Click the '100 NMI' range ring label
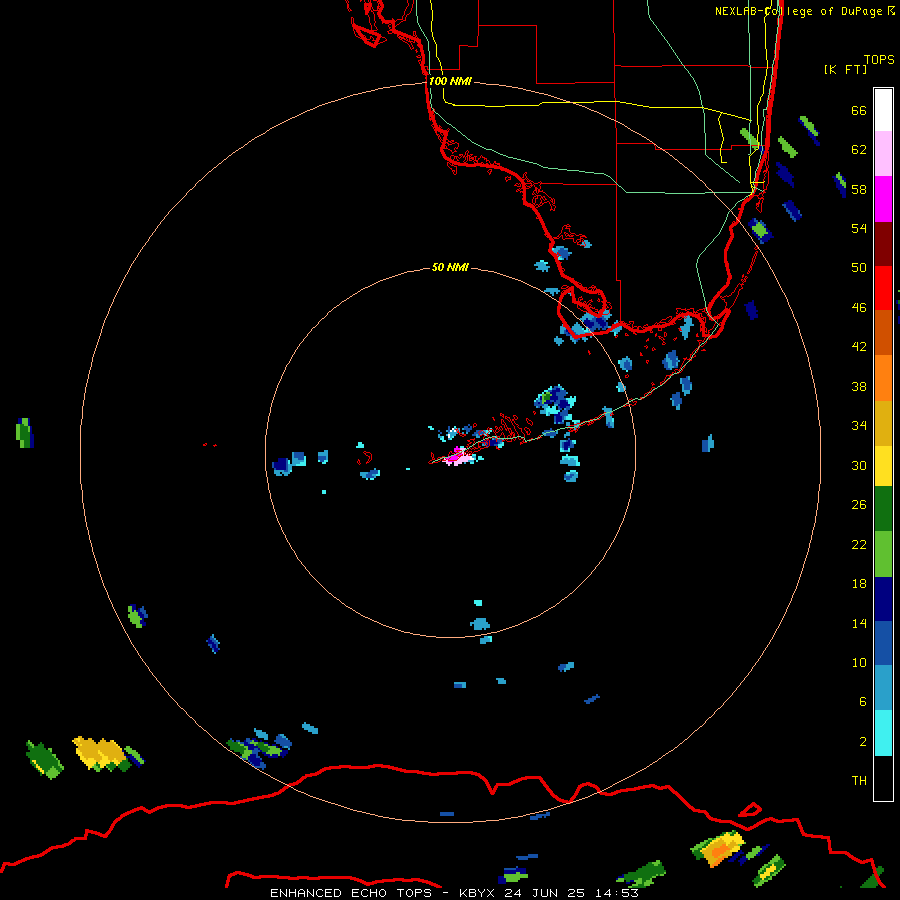The width and height of the screenshot is (900, 900). pos(450,82)
